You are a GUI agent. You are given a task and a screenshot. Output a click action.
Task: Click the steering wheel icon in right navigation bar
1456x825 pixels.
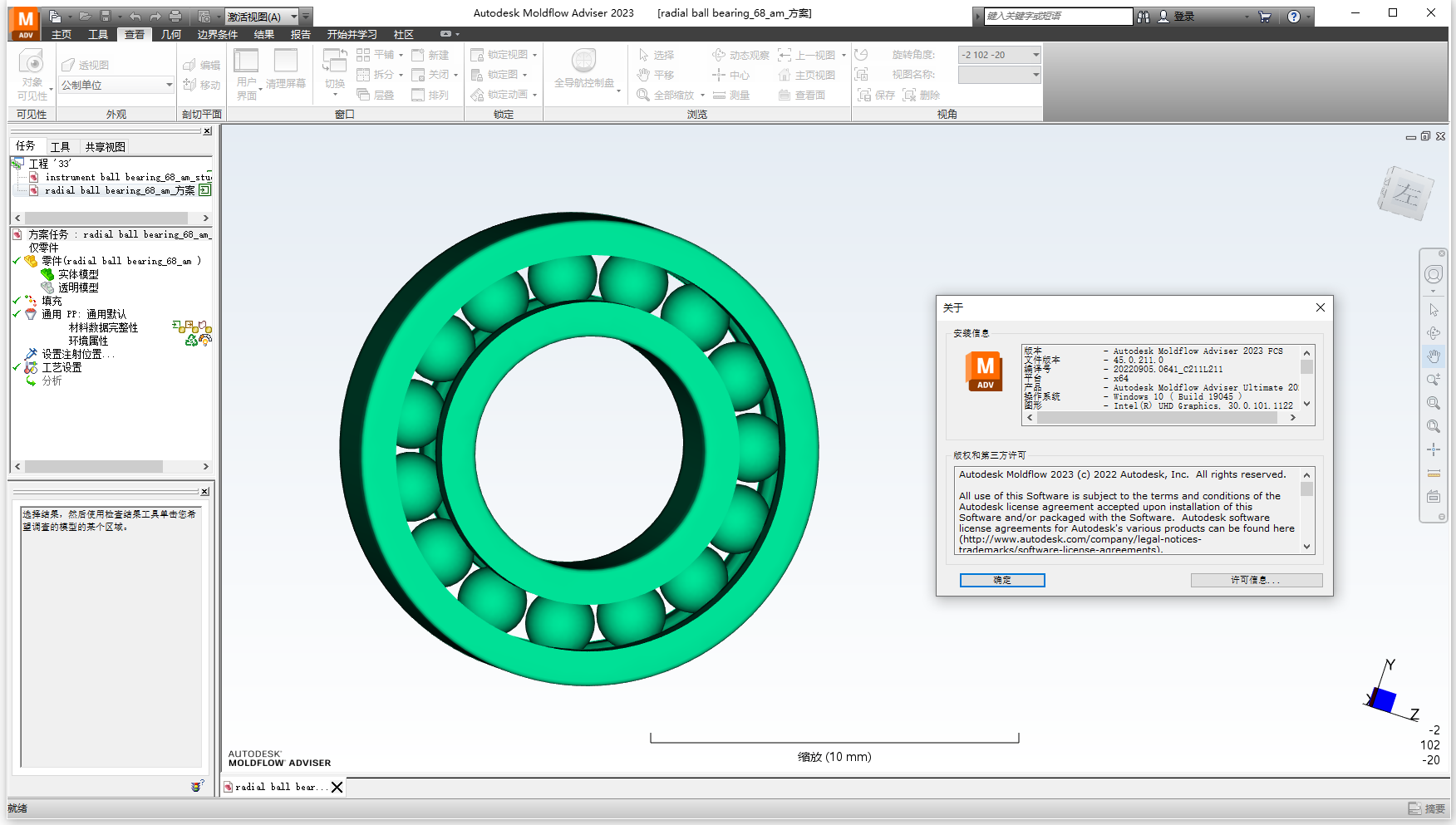[x=1434, y=274]
